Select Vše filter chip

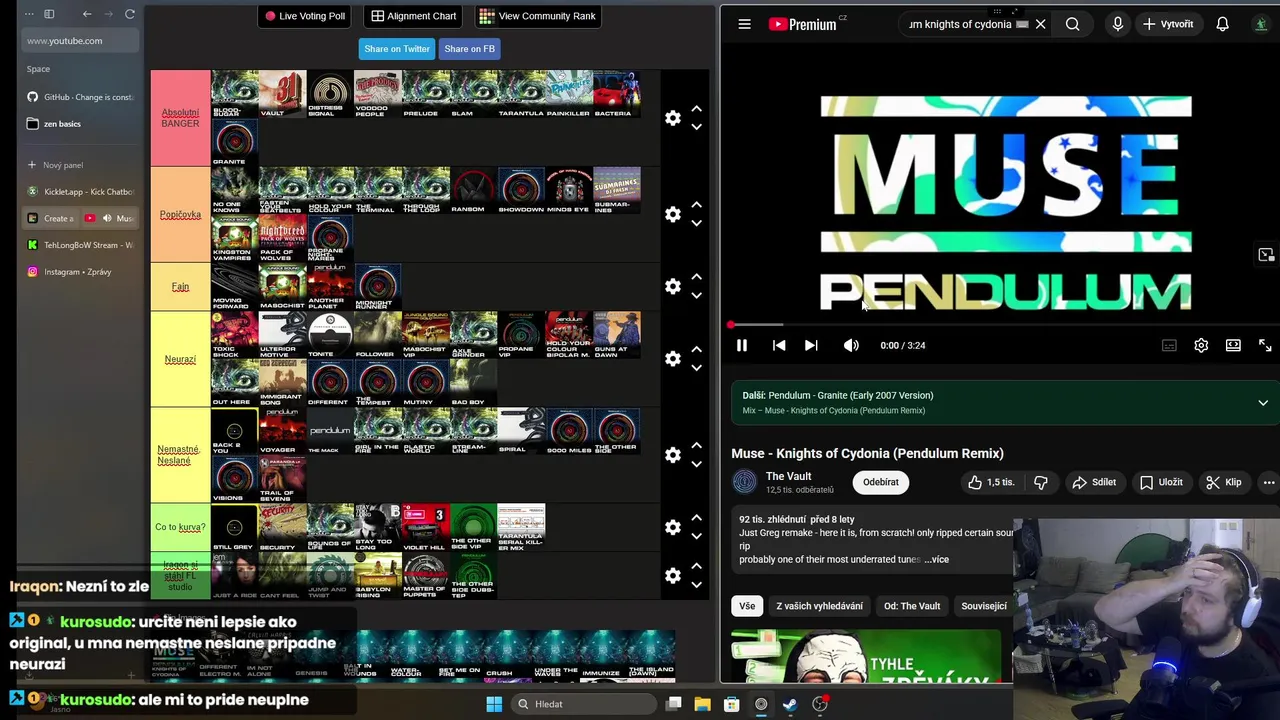pyautogui.click(x=747, y=606)
